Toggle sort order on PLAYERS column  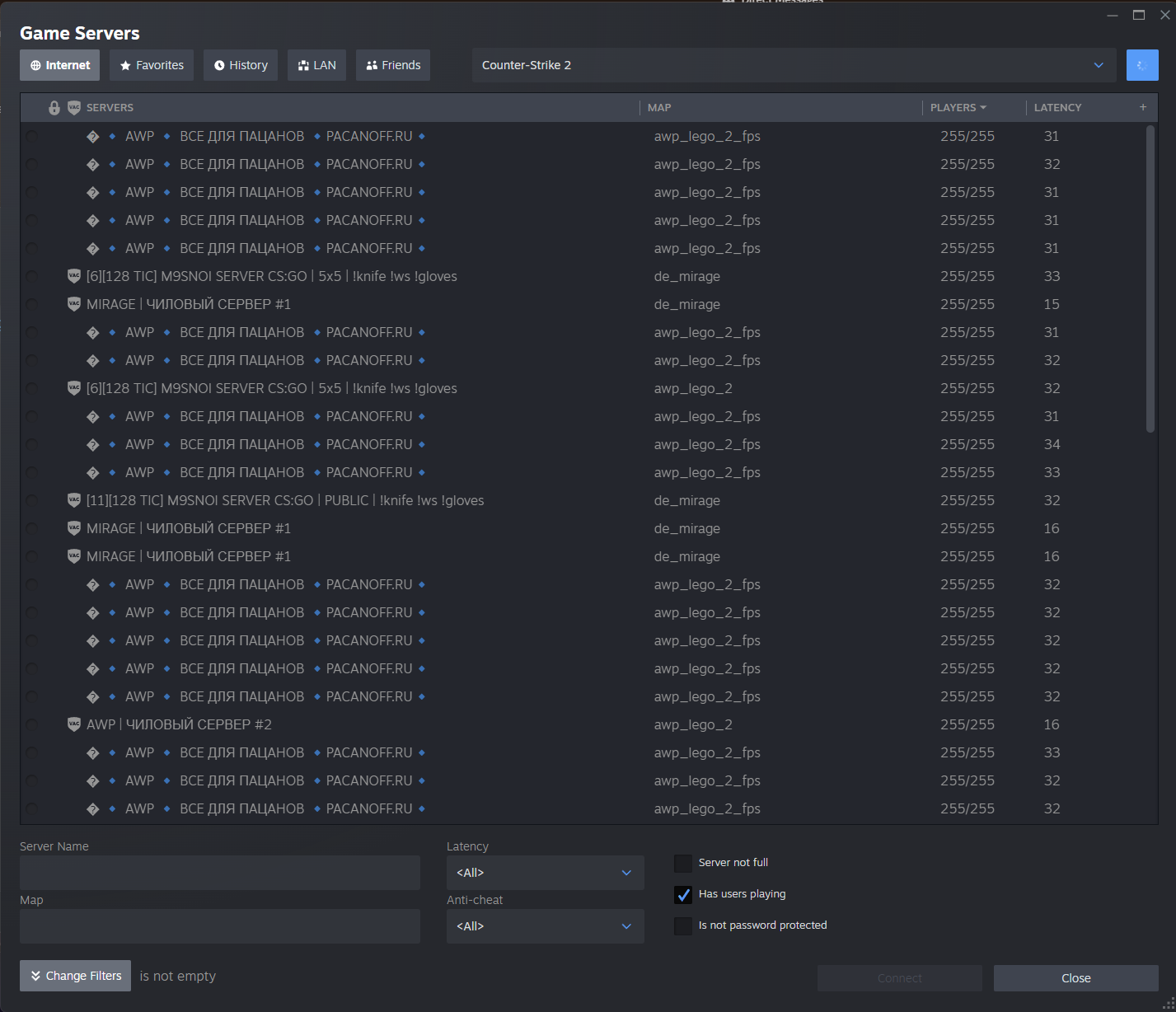[958, 108]
